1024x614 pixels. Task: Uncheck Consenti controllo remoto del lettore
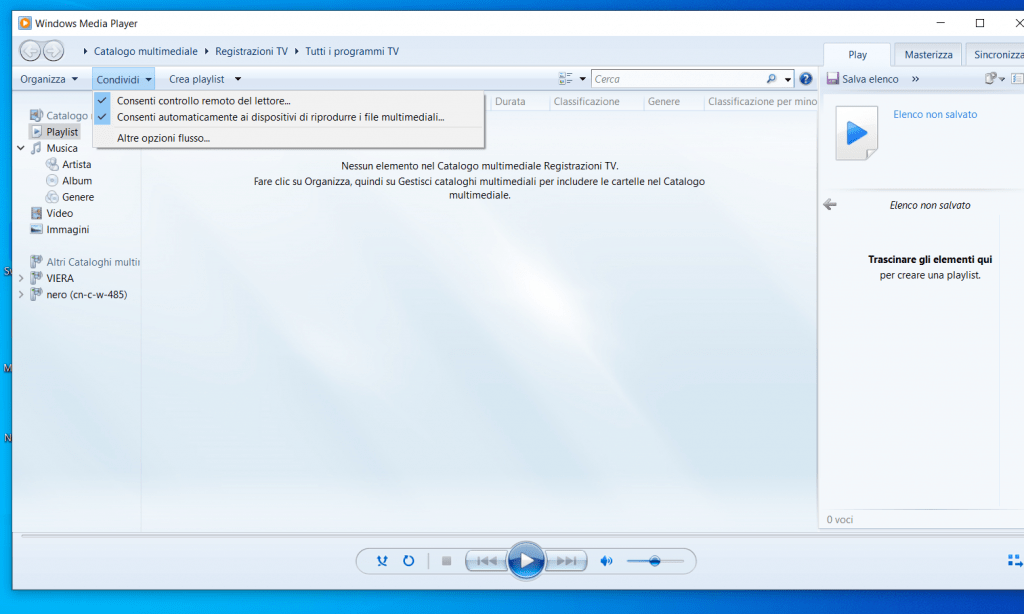click(289, 101)
